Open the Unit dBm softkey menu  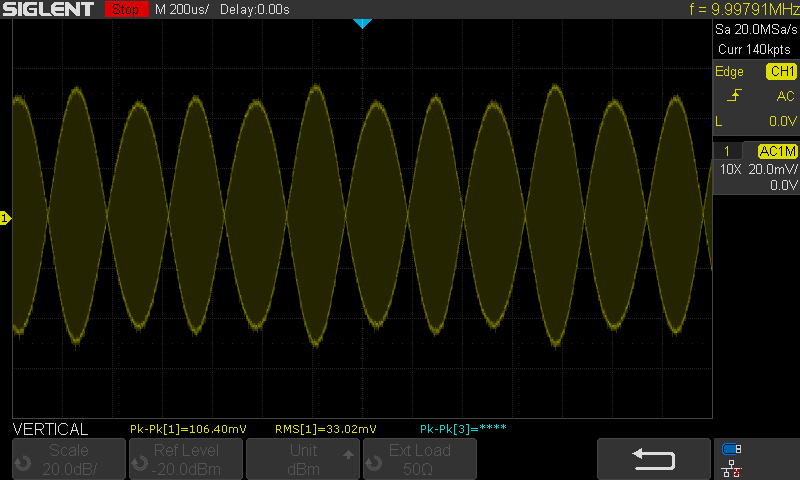pyautogui.click(x=303, y=459)
